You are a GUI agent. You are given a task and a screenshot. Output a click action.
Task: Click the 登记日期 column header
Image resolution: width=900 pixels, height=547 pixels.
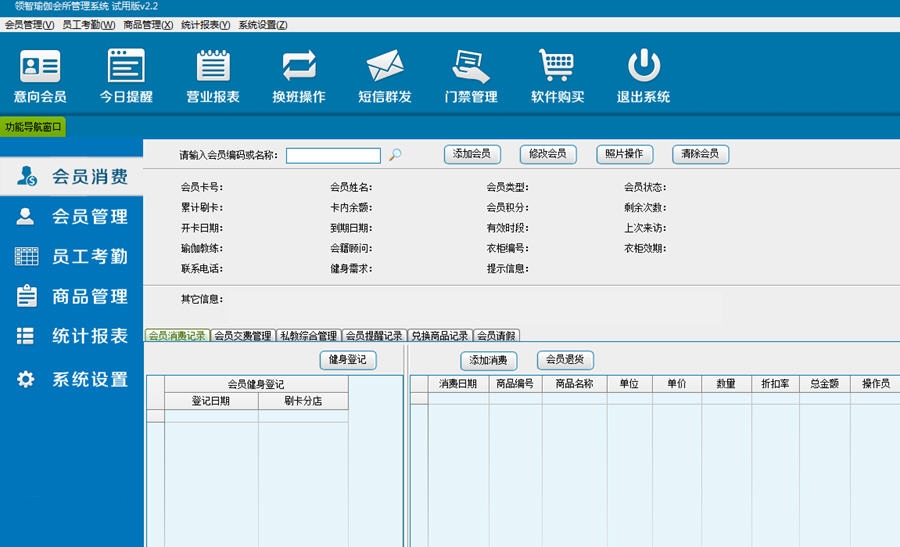(x=211, y=401)
